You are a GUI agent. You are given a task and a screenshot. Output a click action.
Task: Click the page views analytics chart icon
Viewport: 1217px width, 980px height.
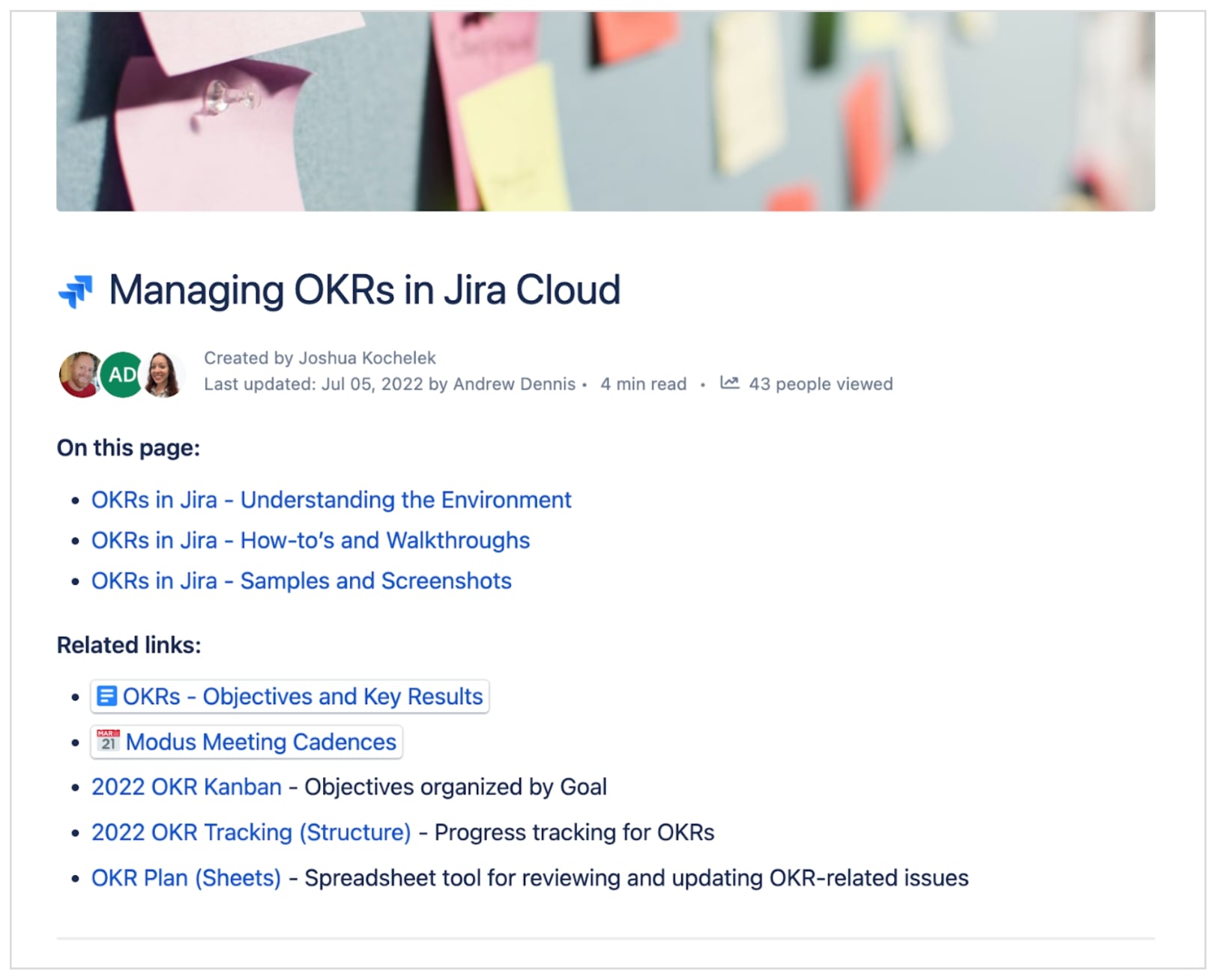(729, 383)
